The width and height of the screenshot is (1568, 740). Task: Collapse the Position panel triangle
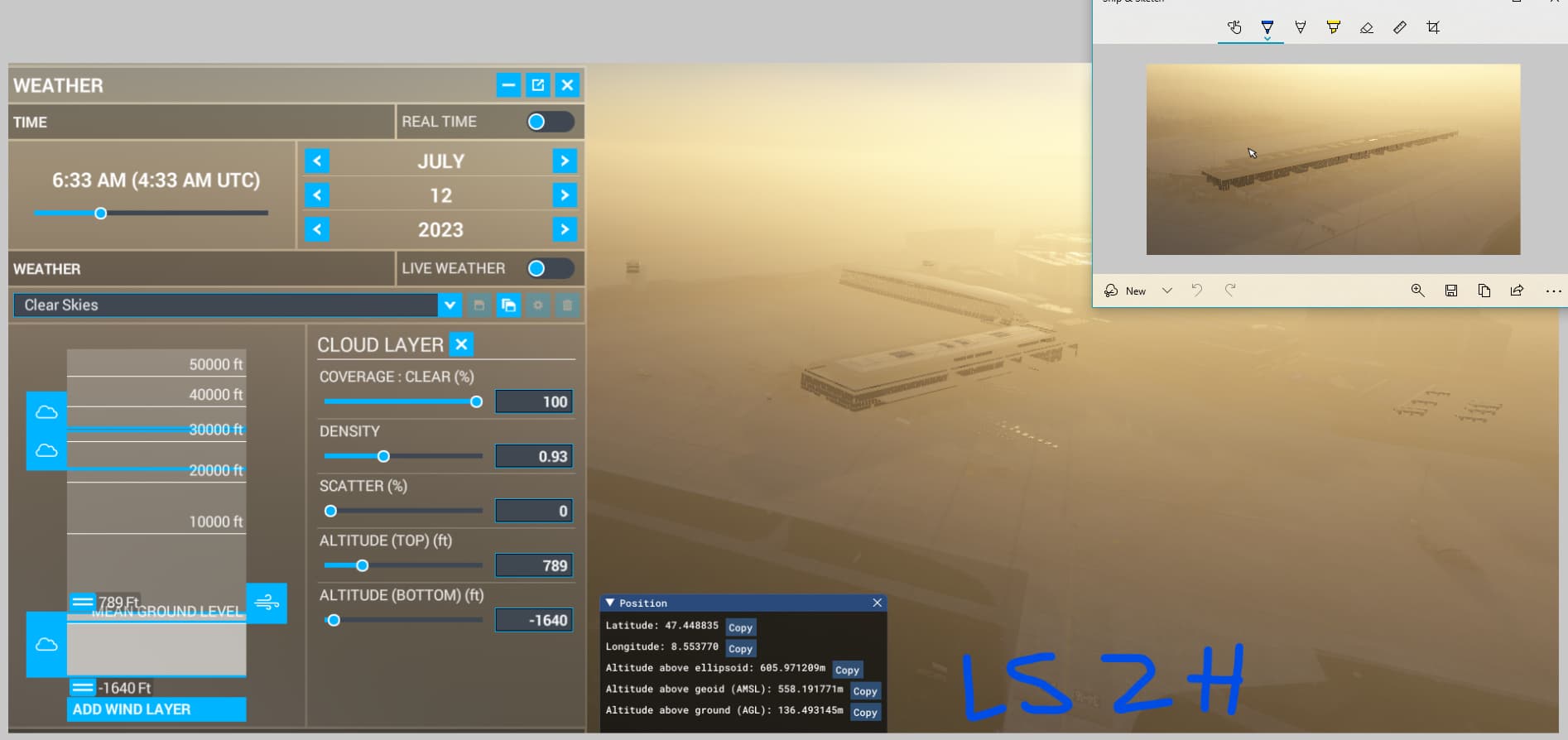(x=610, y=603)
